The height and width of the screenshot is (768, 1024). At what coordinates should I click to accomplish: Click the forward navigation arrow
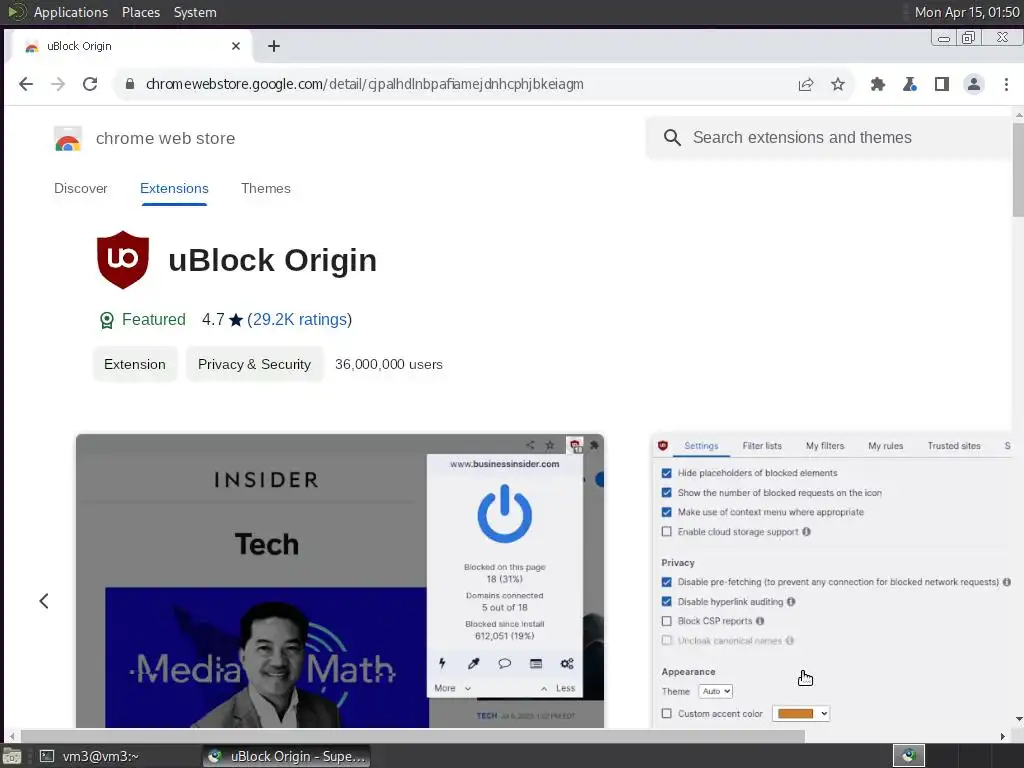coord(58,84)
